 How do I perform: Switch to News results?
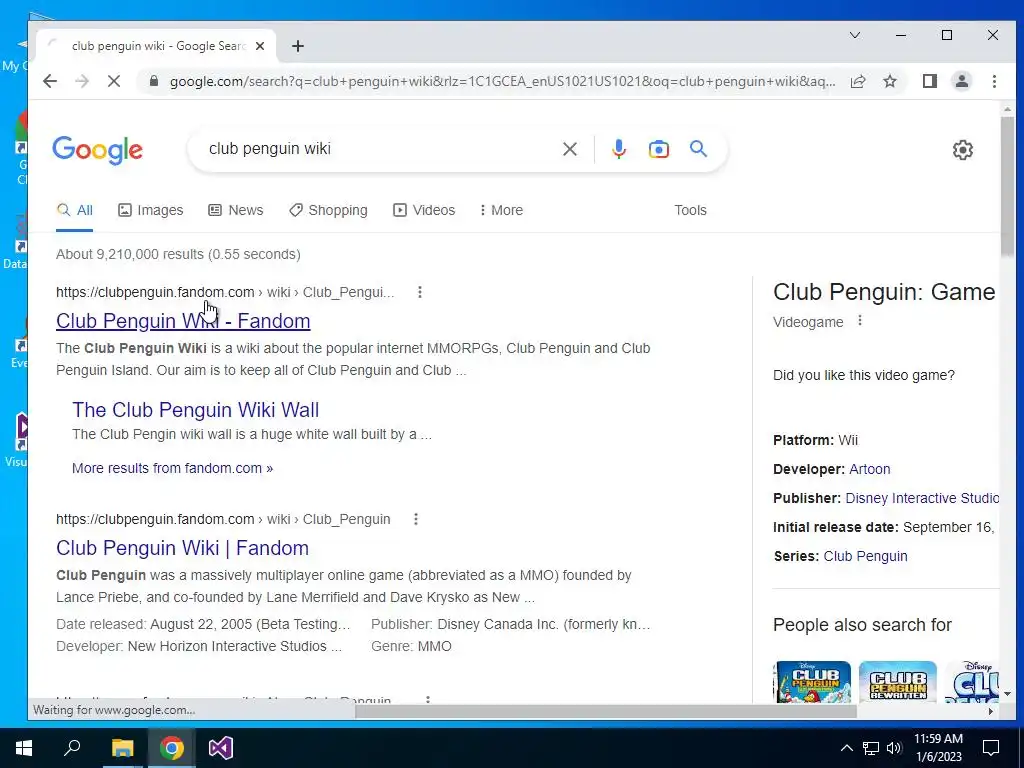pyautogui.click(x=236, y=210)
